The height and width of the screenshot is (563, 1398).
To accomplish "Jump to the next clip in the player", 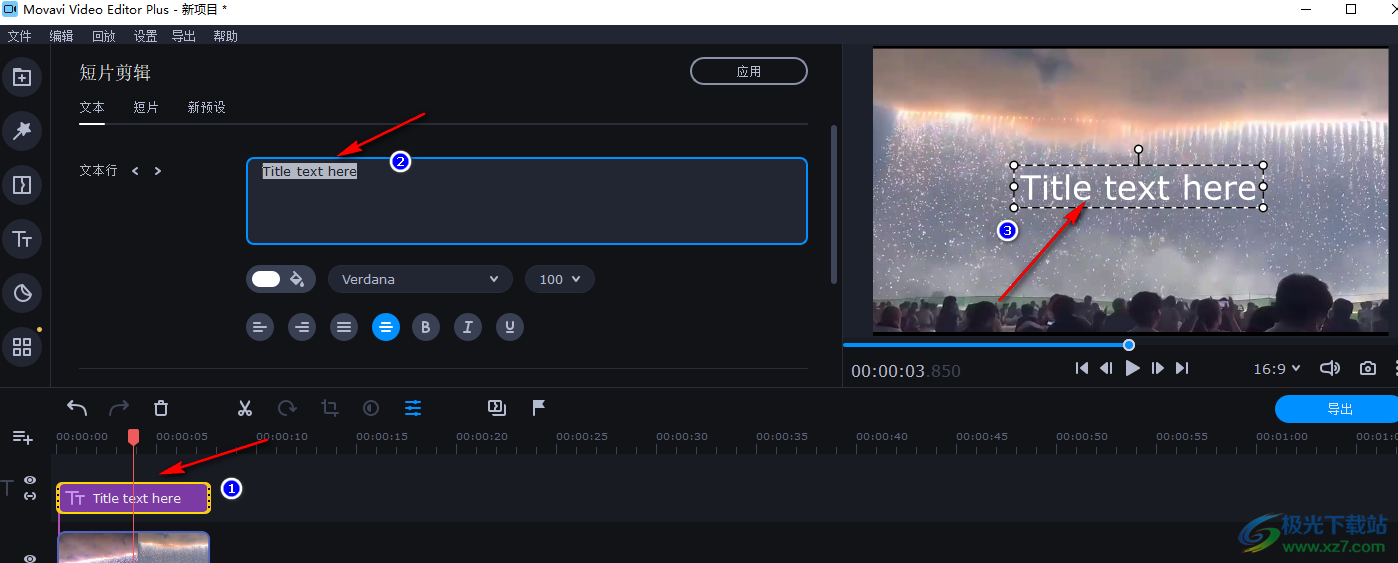I will click(1182, 368).
